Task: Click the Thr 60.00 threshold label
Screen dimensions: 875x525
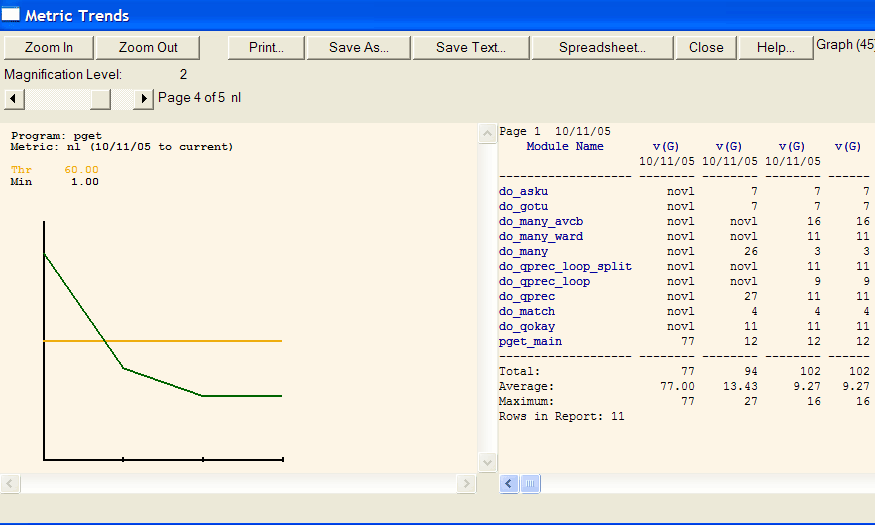Action: [55, 170]
